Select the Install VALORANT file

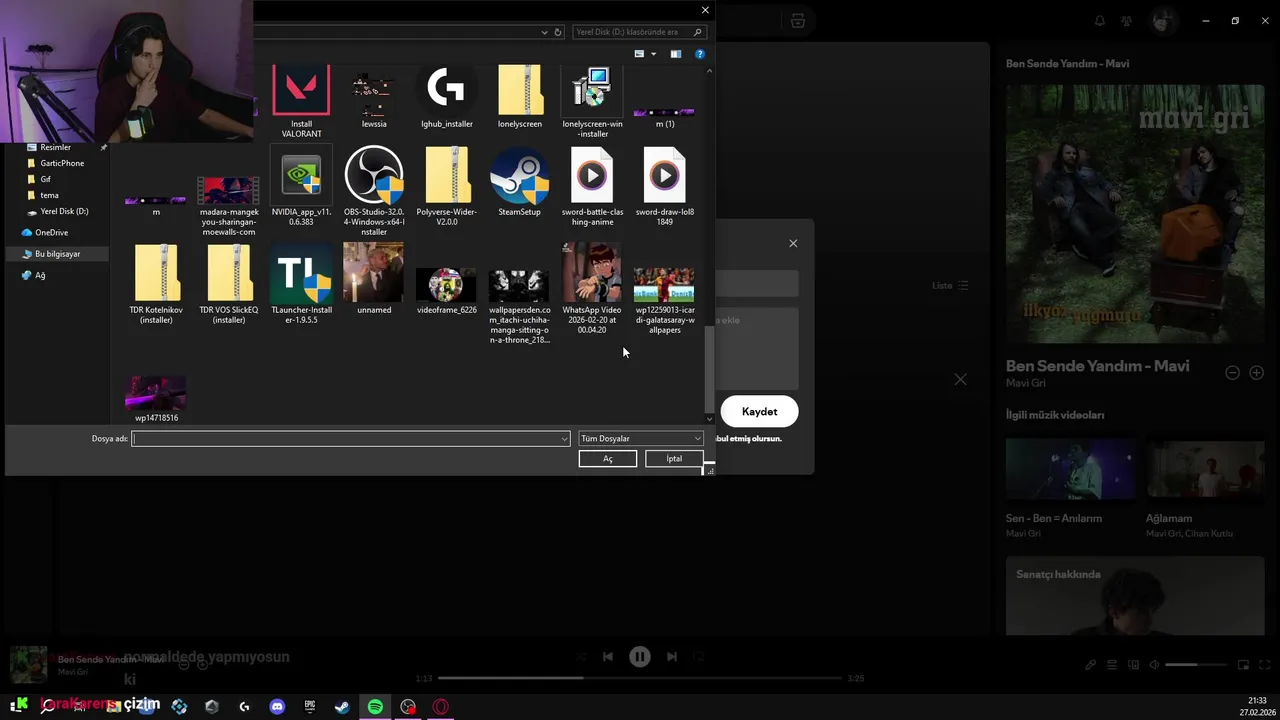click(301, 100)
